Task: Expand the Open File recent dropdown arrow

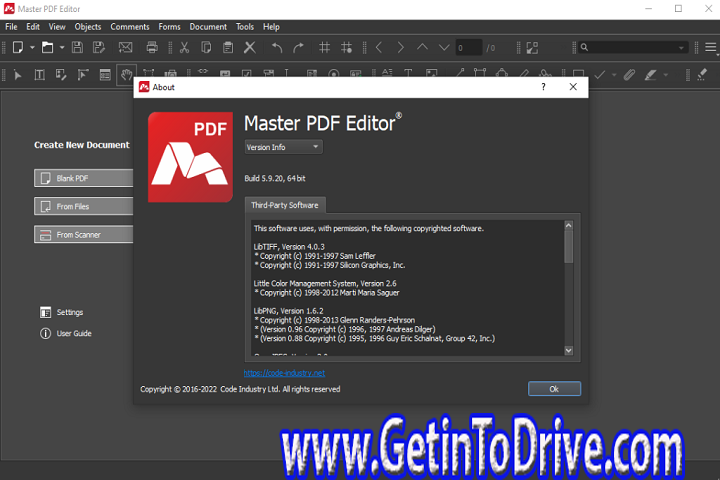Action: 62,47
